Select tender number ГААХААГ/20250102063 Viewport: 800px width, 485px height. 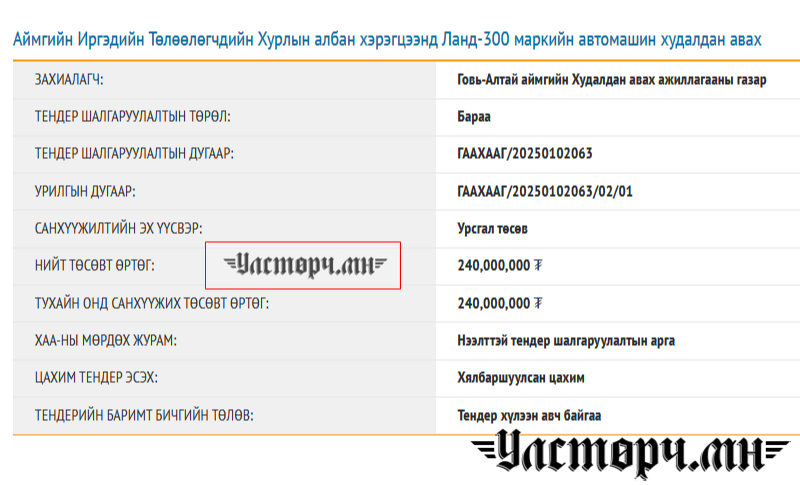[x=525, y=154]
